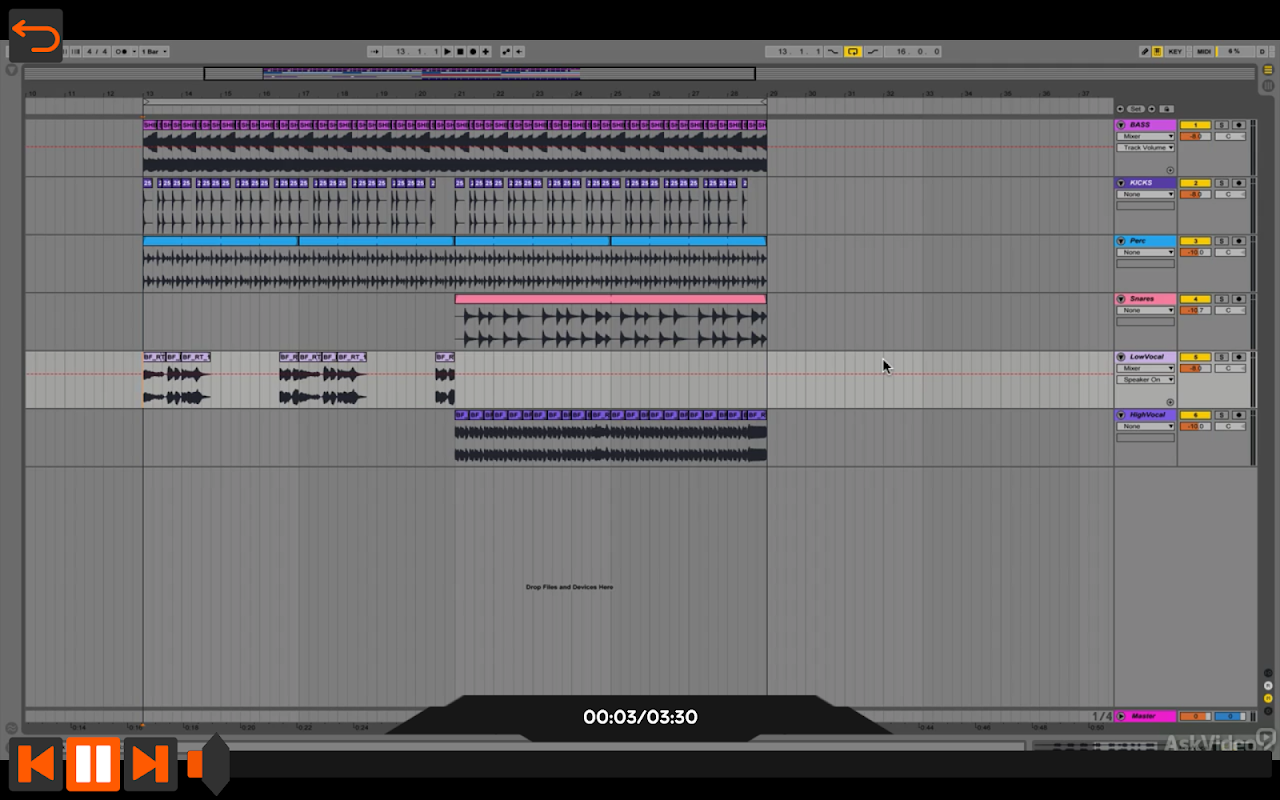Click the overdub plus button in the transport

click(485, 51)
